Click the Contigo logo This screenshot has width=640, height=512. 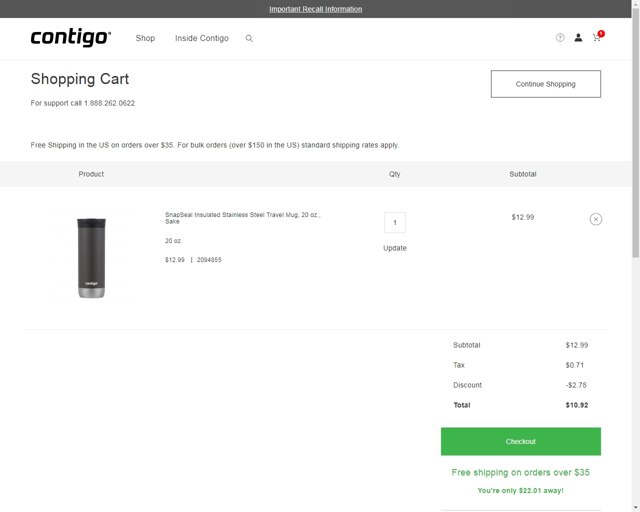click(x=71, y=38)
